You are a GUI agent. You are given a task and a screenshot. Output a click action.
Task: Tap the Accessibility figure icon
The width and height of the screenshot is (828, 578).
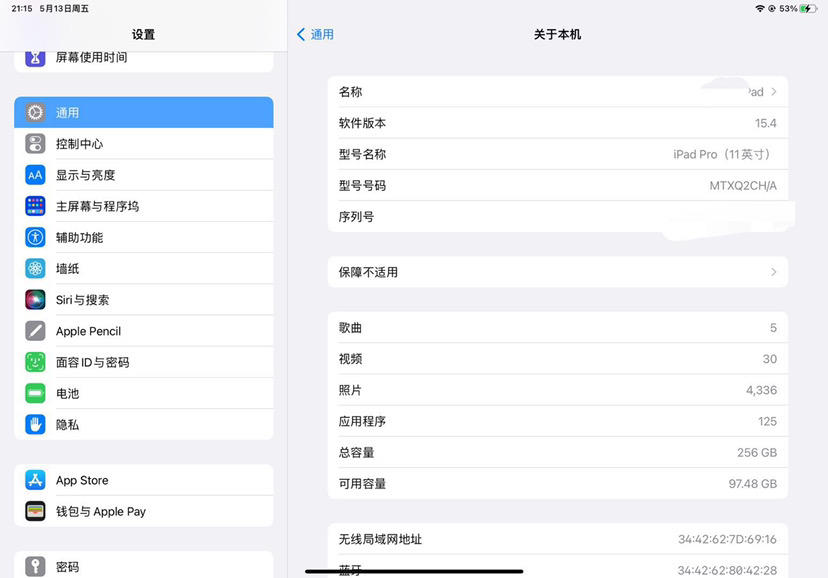tap(35, 237)
